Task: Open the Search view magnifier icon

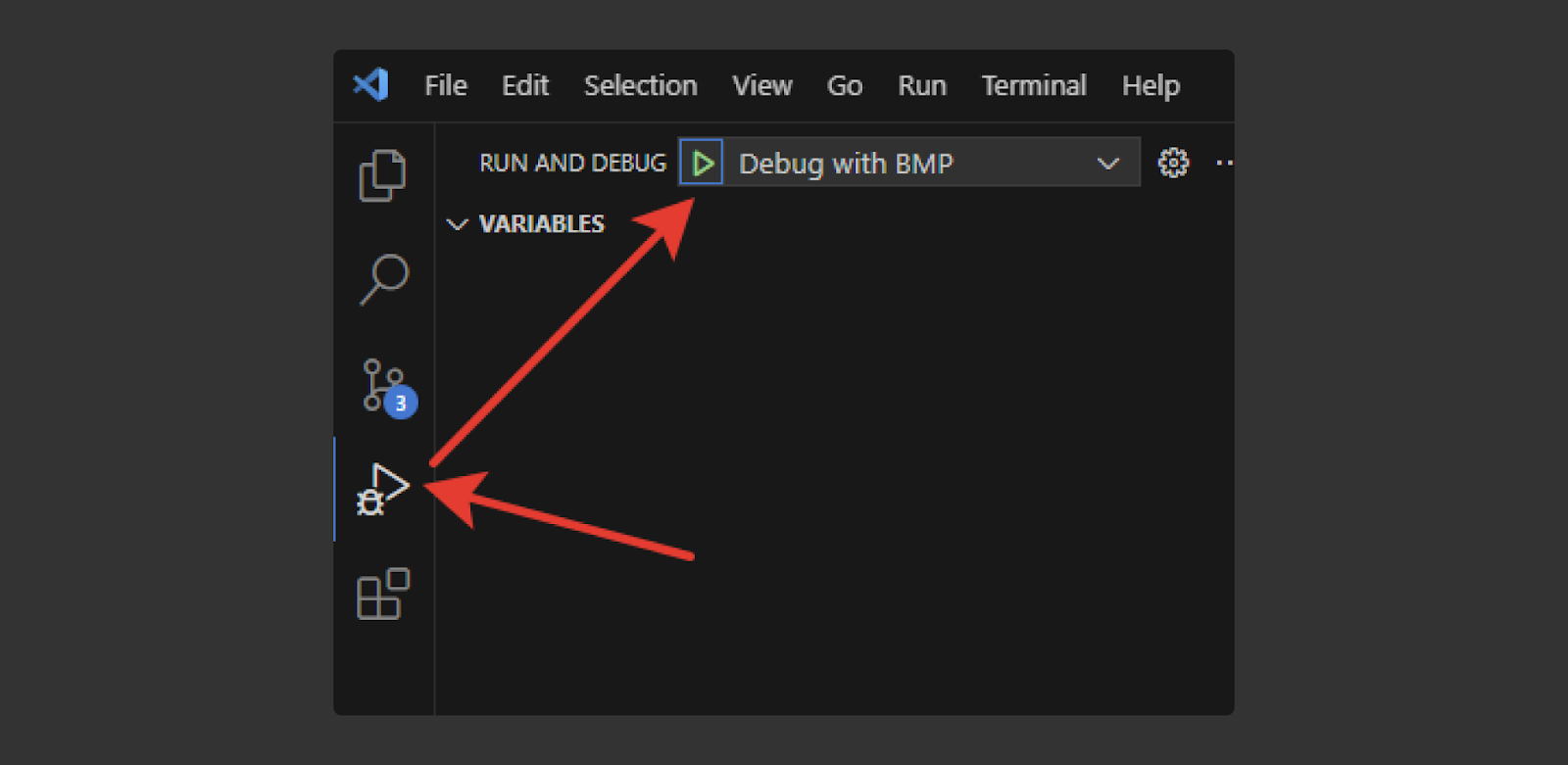Action: pyautogui.click(x=383, y=279)
